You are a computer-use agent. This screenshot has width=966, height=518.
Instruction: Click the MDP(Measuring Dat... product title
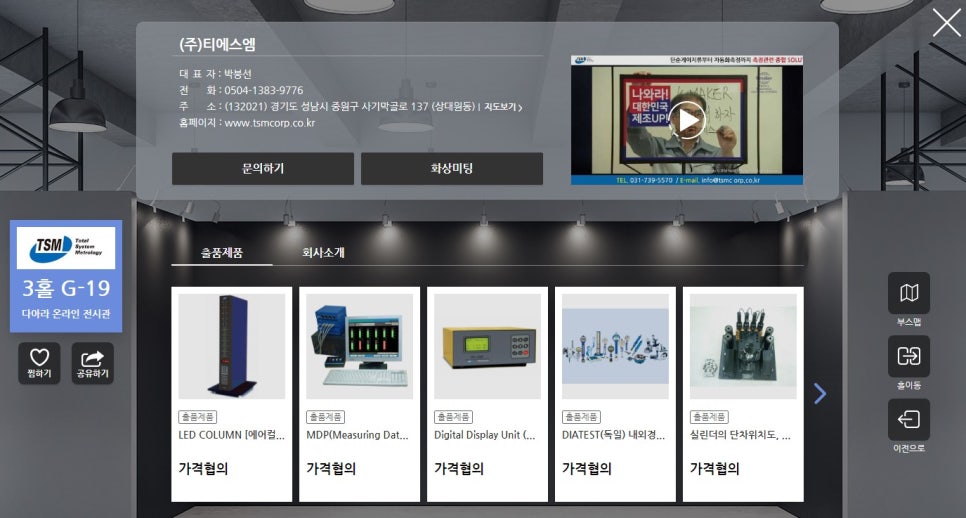click(357, 435)
